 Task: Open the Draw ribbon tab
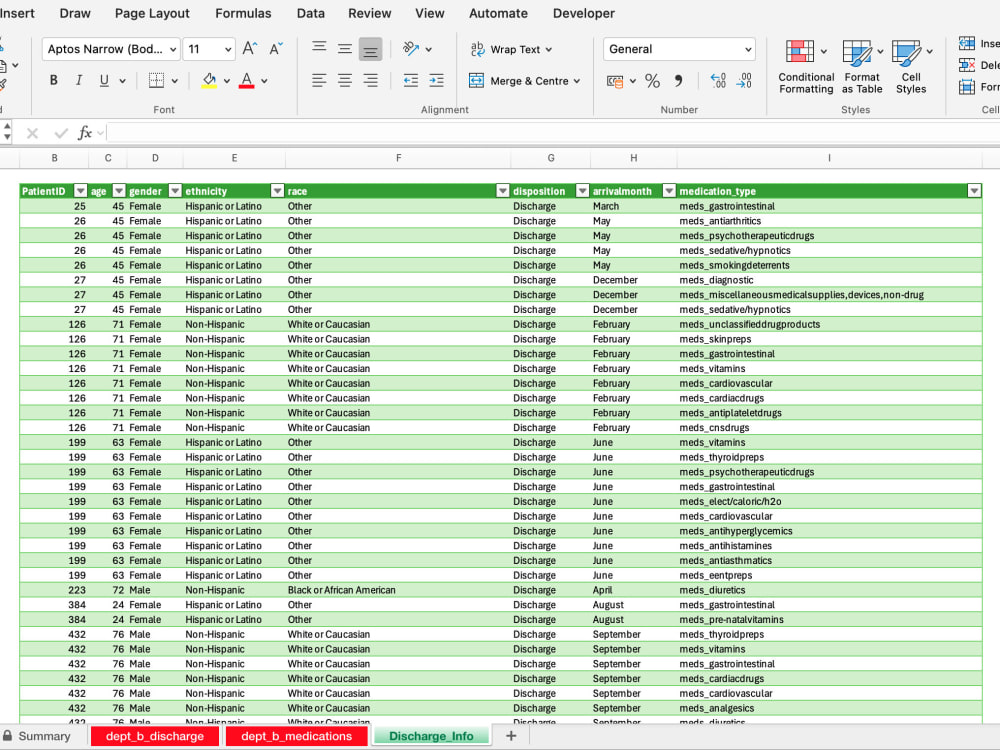75,13
